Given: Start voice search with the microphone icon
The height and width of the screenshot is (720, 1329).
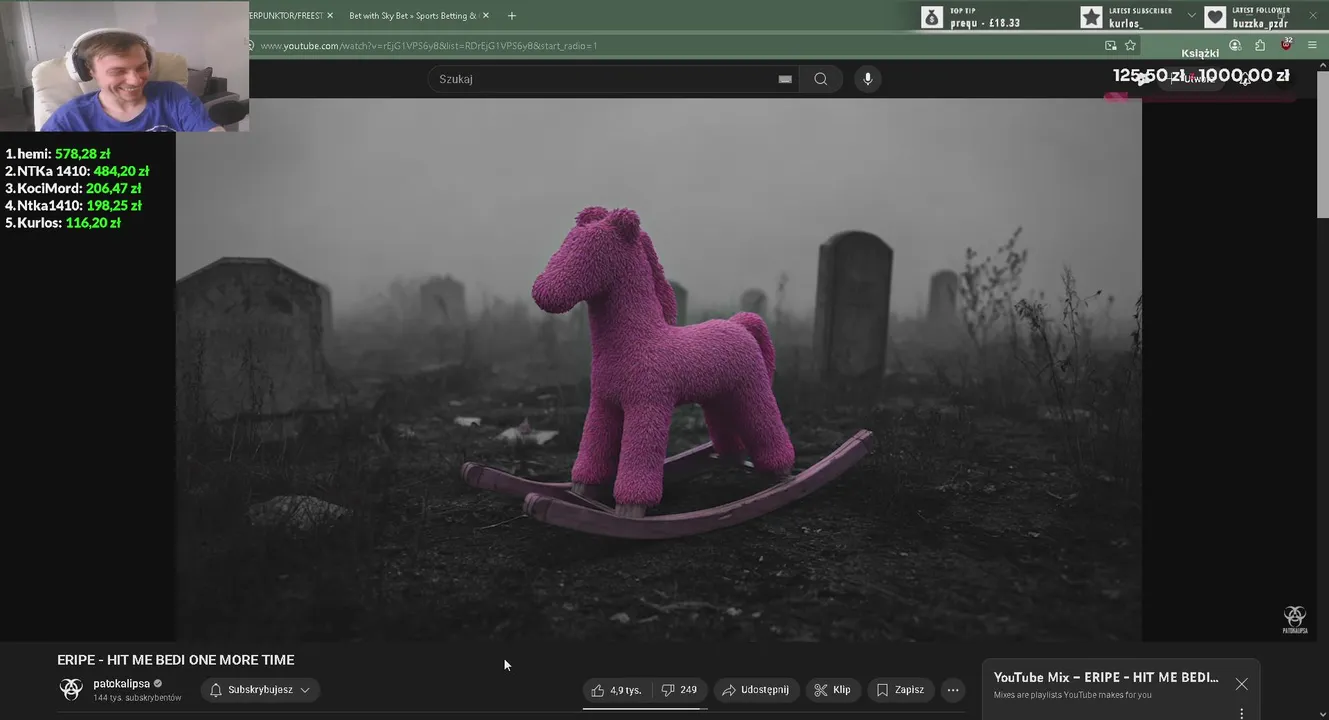Looking at the screenshot, I should (x=868, y=79).
